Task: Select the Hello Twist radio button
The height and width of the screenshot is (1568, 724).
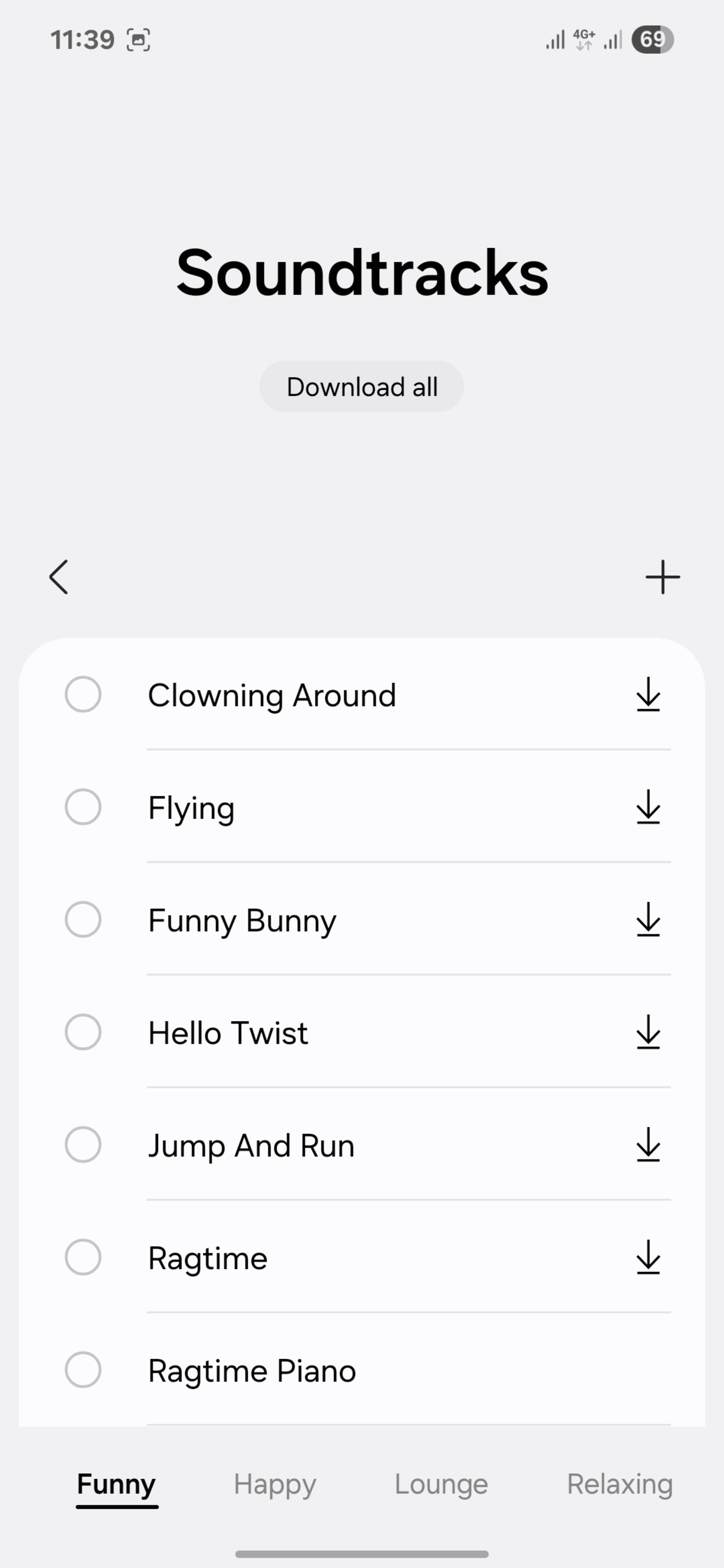Action: click(x=83, y=1032)
